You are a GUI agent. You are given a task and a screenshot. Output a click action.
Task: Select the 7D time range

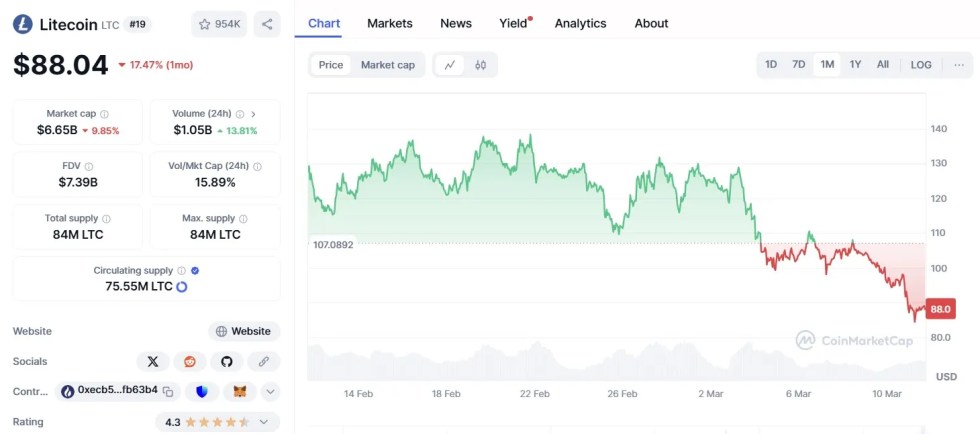(798, 65)
